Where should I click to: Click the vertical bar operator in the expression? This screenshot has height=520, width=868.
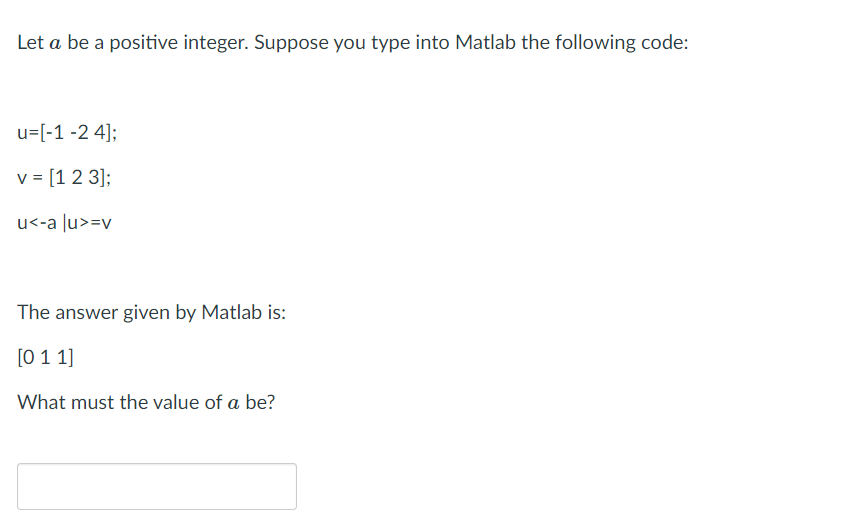point(65,223)
